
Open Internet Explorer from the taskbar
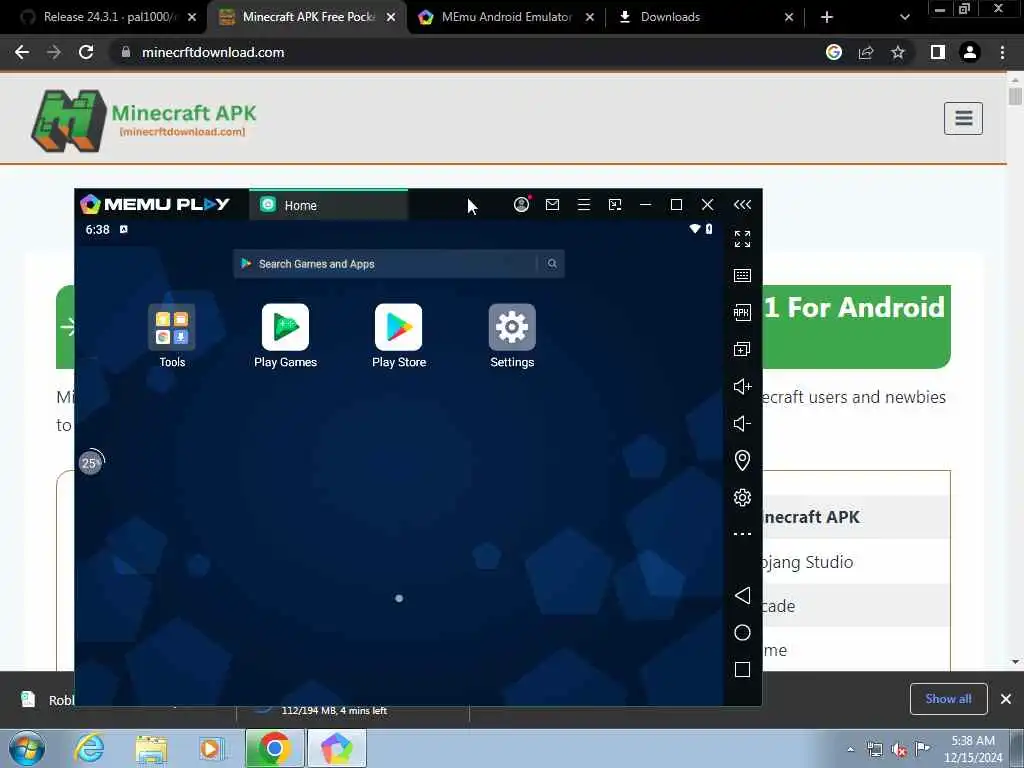tap(89, 748)
